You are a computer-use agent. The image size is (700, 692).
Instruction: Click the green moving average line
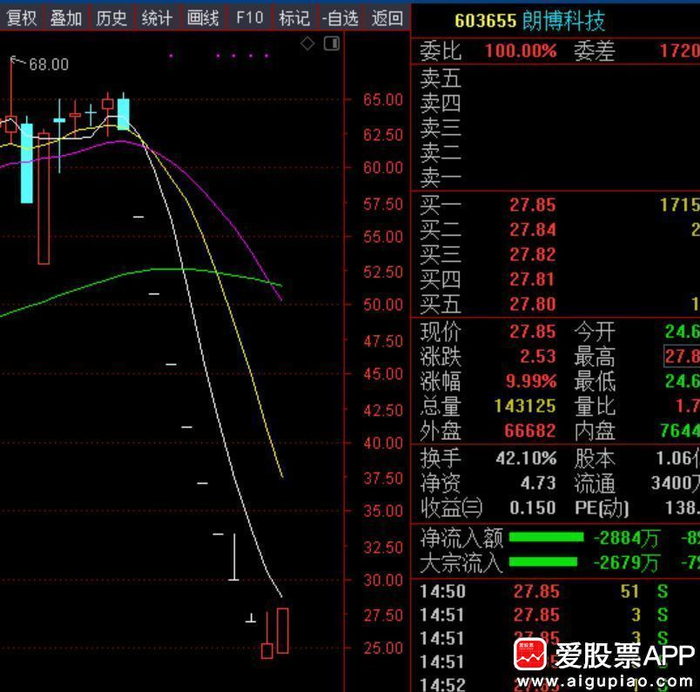[154, 269]
